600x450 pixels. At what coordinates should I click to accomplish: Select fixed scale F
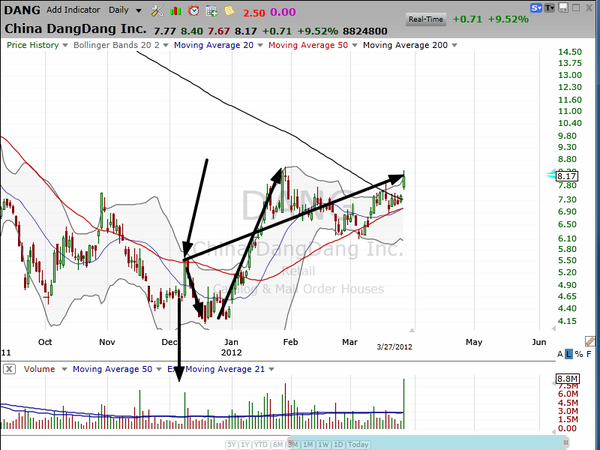tap(589, 354)
